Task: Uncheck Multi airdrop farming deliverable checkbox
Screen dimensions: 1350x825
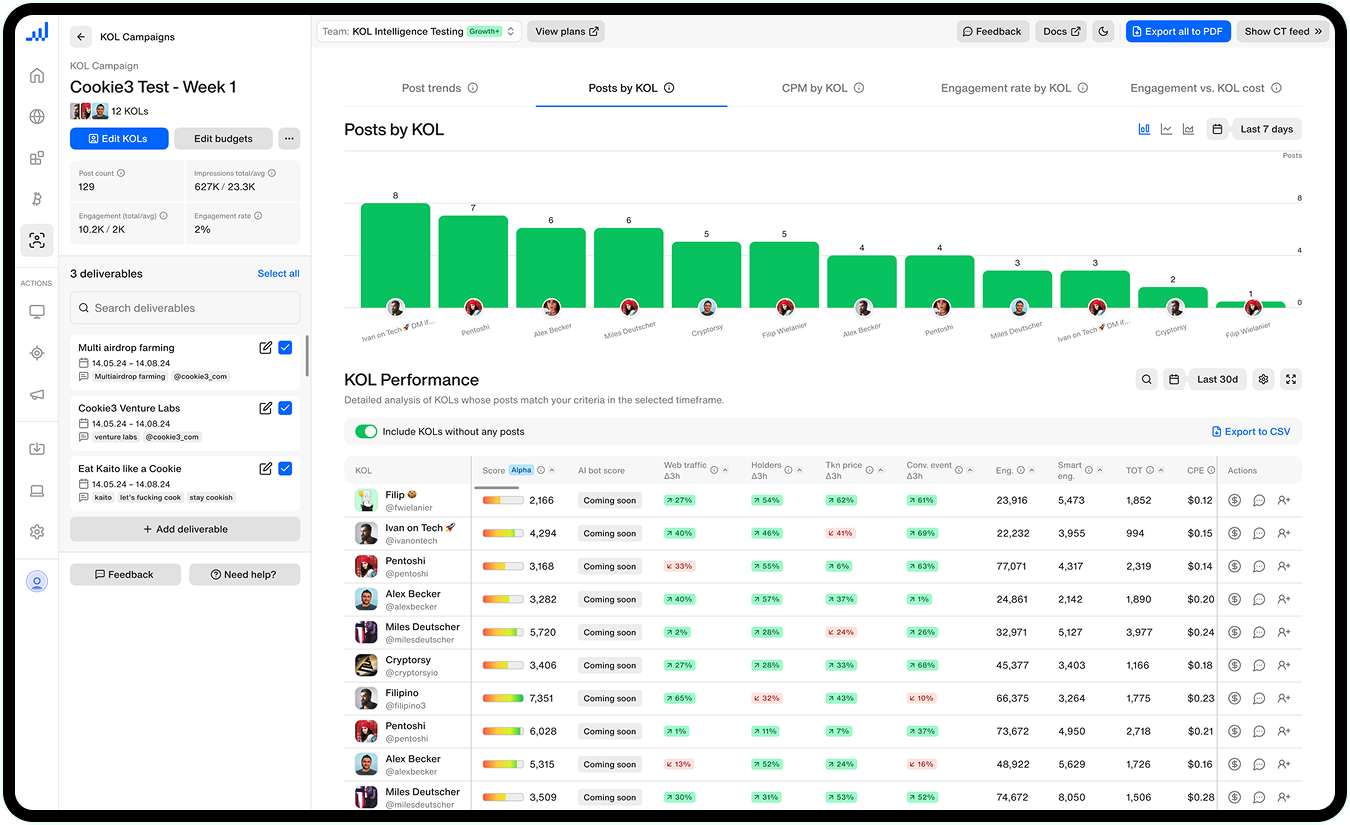Action: (x=285, y=348)
